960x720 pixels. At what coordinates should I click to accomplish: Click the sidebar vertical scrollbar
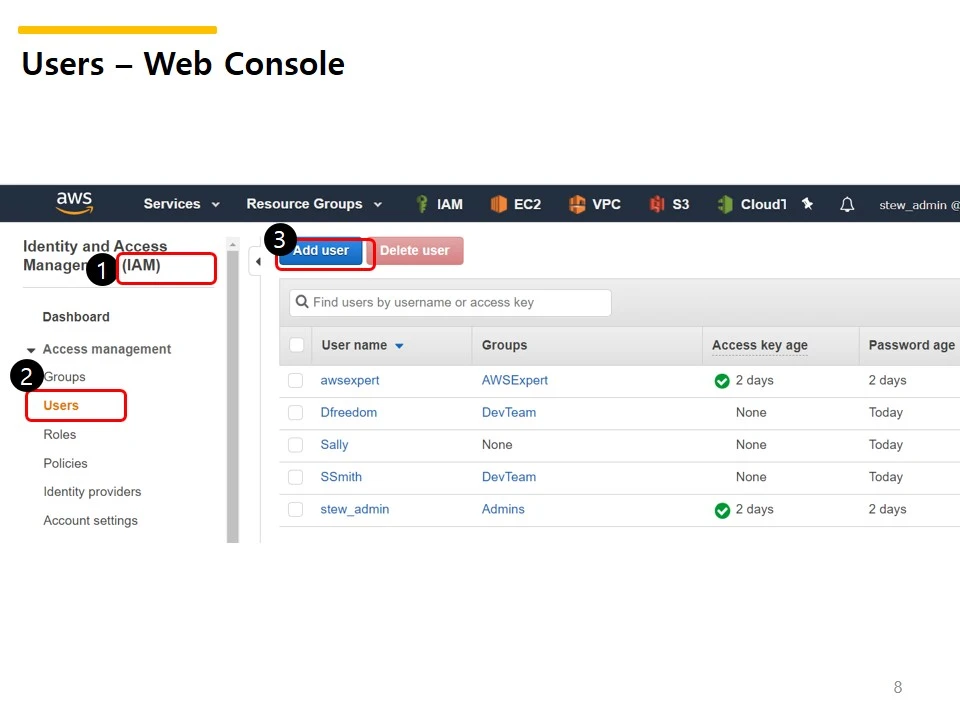(233, 397)
